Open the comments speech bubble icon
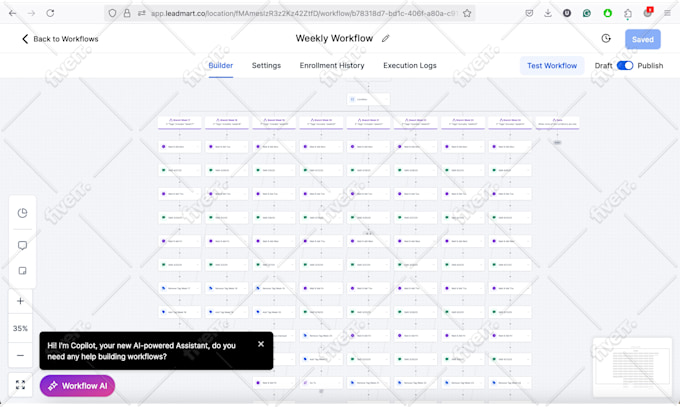680x407 pixels. pyautogui.click(x=22, y=246)
